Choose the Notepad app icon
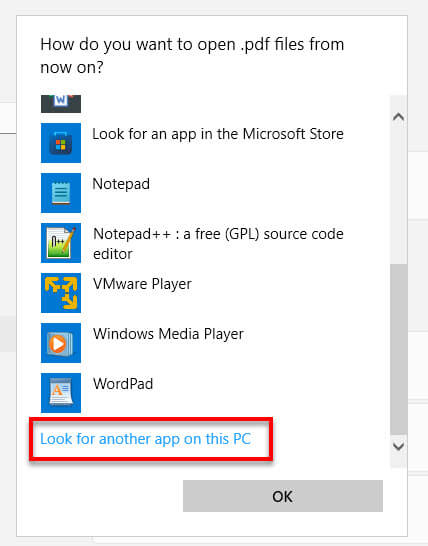 coord(61,193)
